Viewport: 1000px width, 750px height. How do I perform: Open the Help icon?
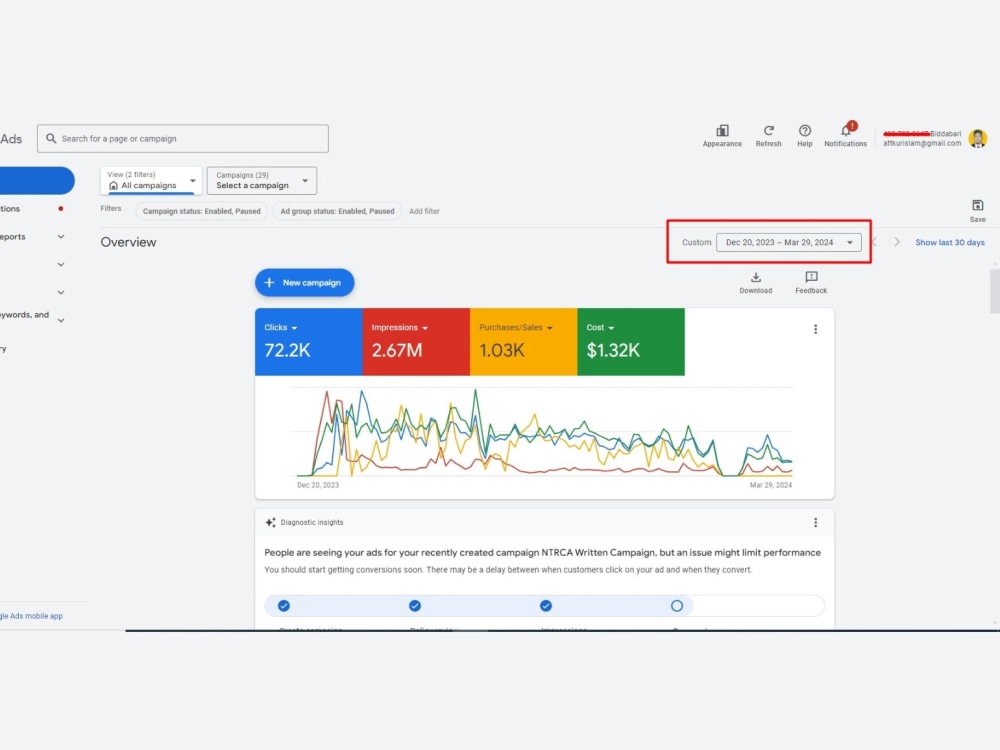pyautogui.click(x=805, y=136)
